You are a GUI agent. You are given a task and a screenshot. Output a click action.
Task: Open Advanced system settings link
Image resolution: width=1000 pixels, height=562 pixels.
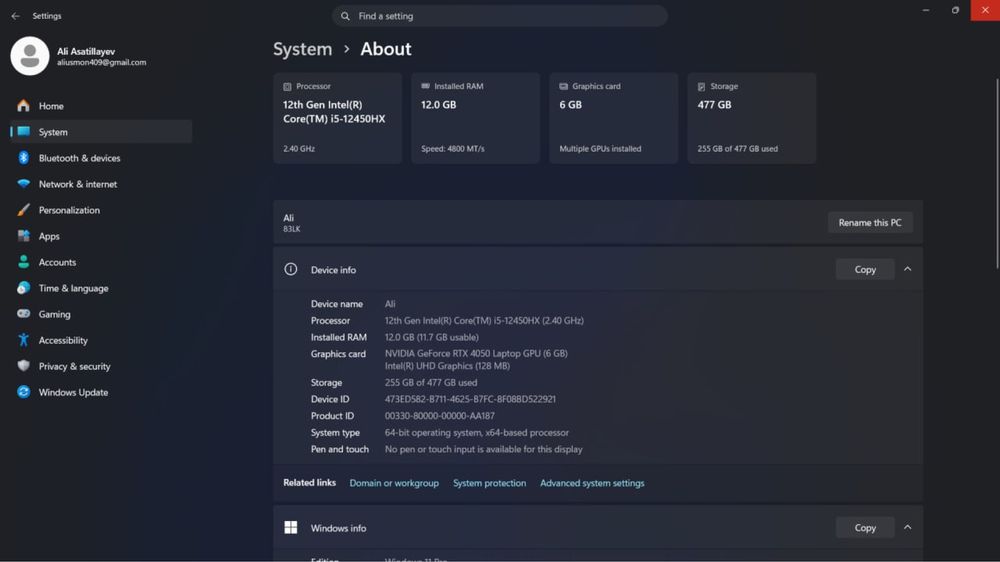tap(592, 483)
